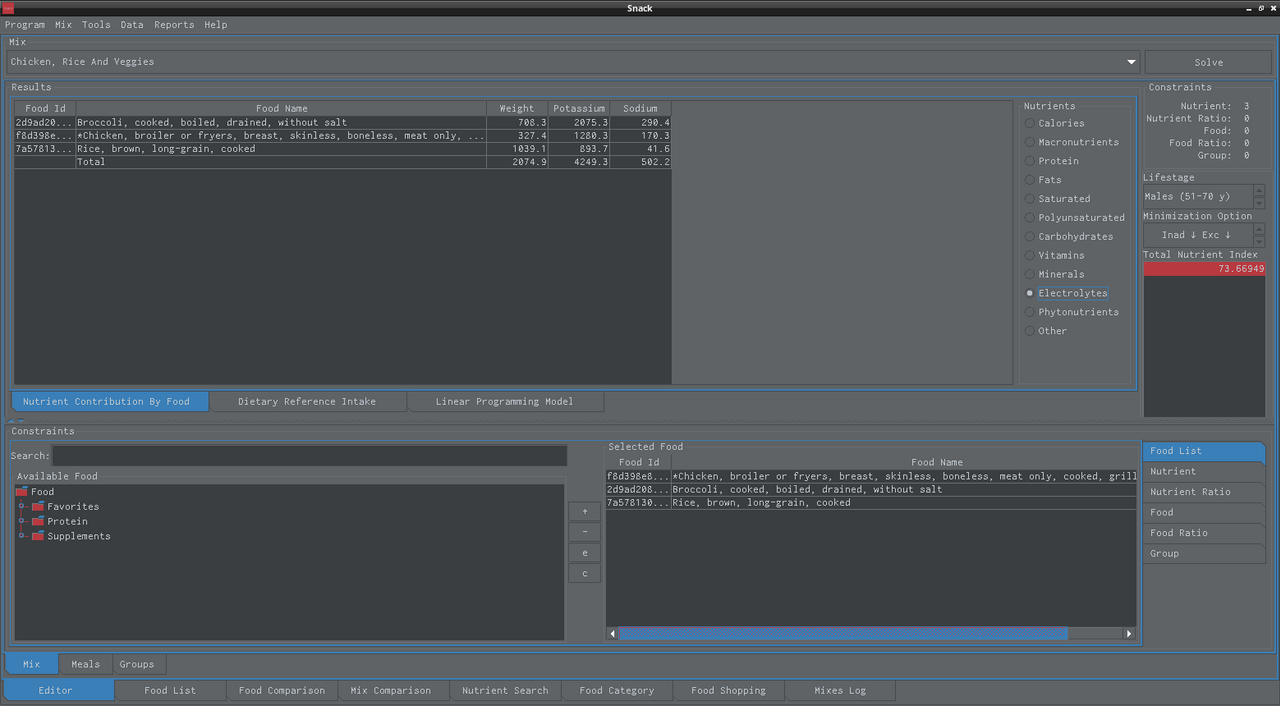This screenshot has height=706, width=1280.
Task: Click the selected food scrollbar right arrow
Action: (x=1129, y=633)
